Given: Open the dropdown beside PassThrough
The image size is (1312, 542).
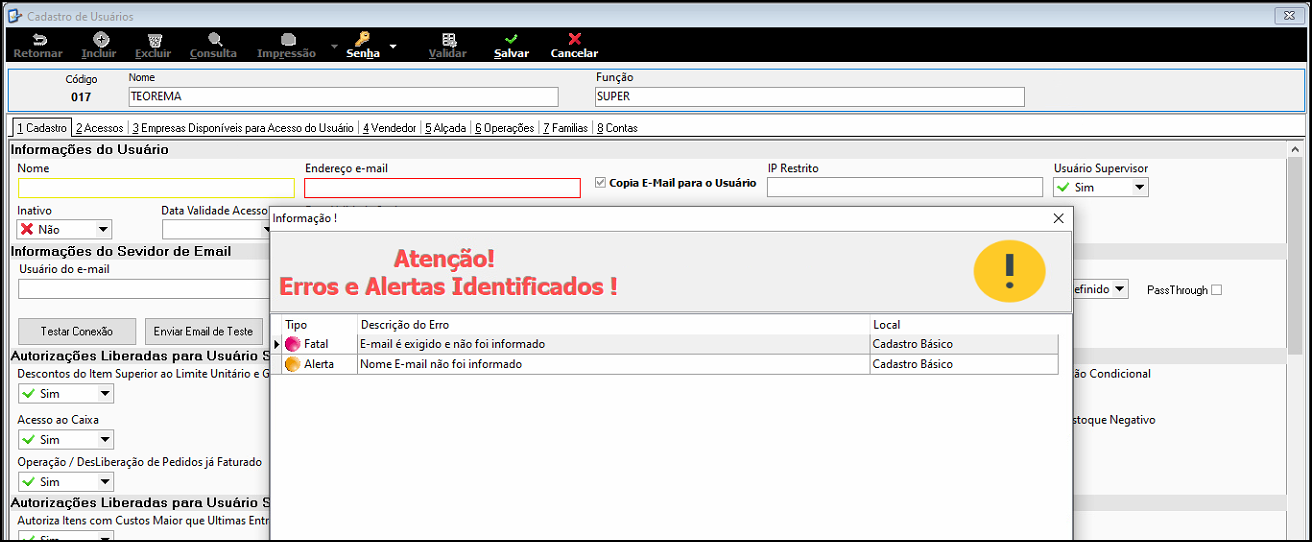Looking at the screenshot, I should coord(1120,289).
